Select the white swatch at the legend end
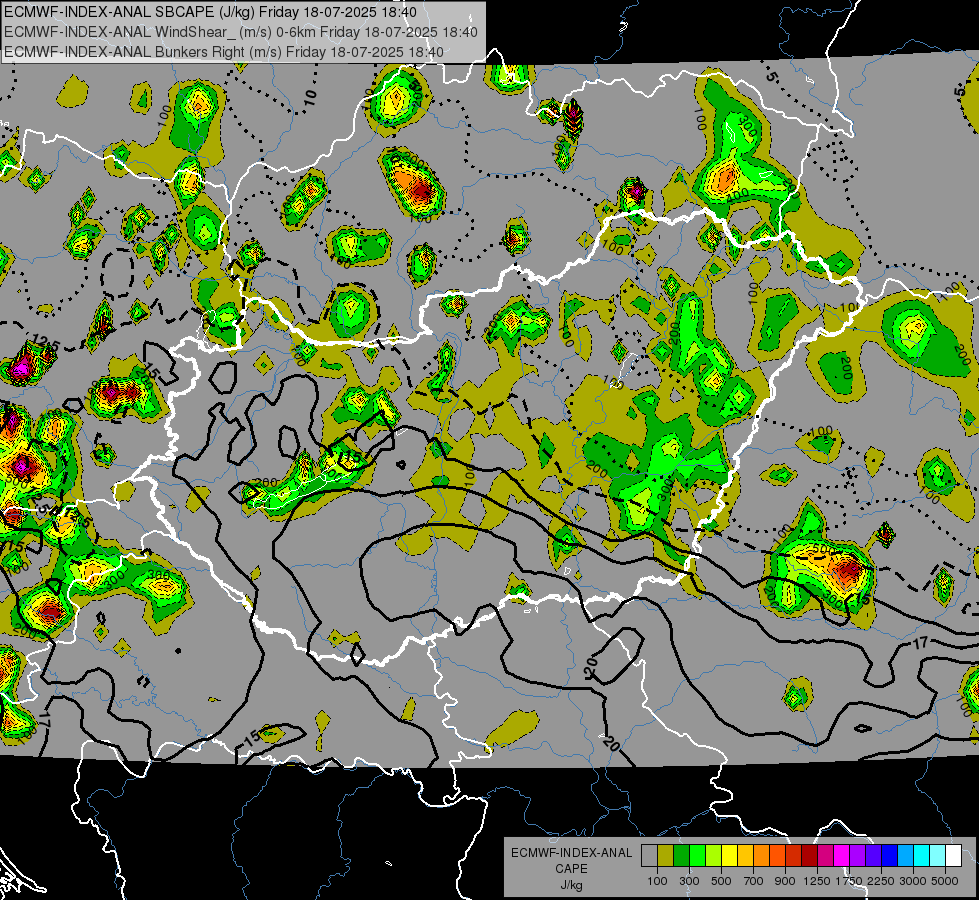Viewport: 979px width, 900px height. tap(954, 856)
